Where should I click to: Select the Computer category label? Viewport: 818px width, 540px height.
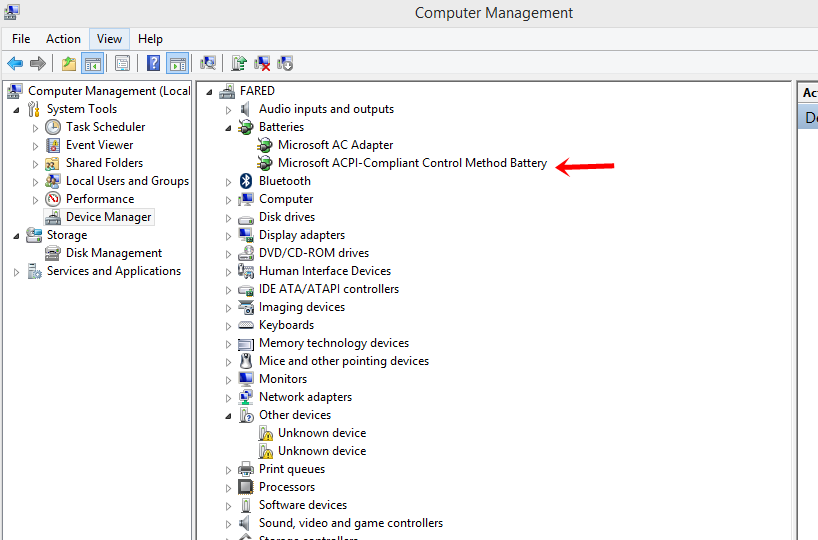(x=286, y=199)
